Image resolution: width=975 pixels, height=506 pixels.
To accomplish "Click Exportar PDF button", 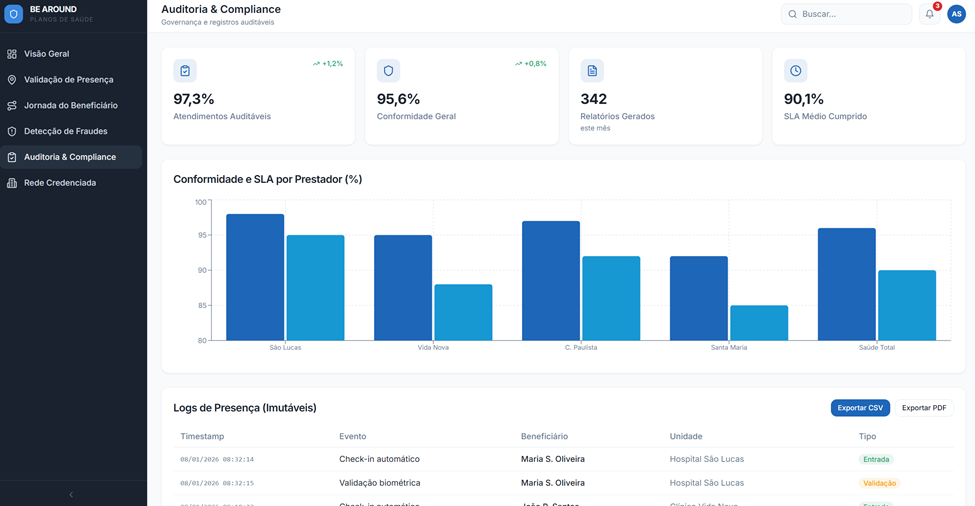I will click(924, 408).
